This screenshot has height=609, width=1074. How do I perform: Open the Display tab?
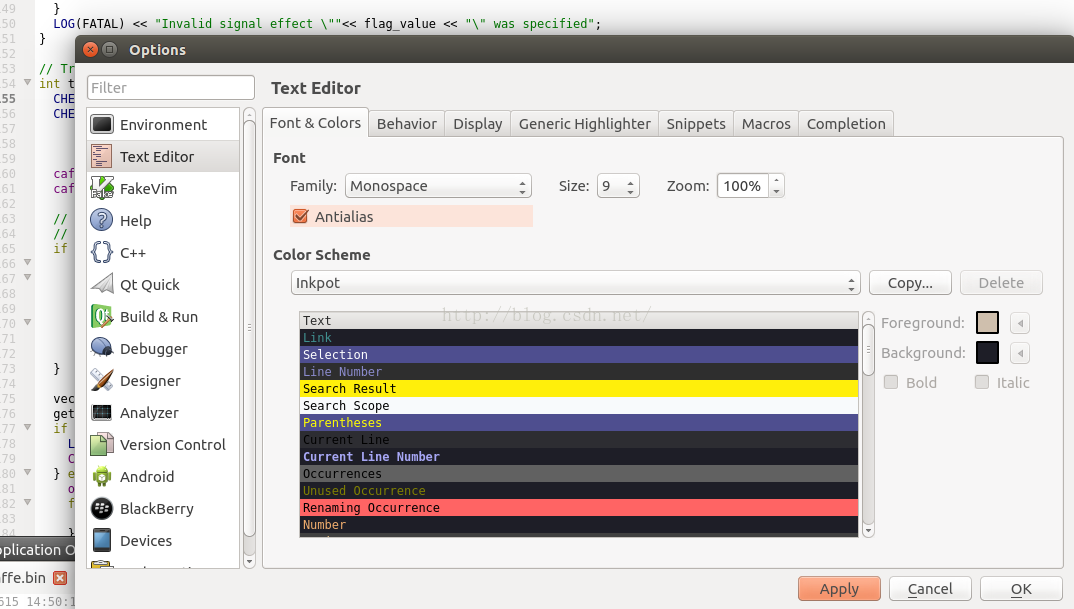477,124
